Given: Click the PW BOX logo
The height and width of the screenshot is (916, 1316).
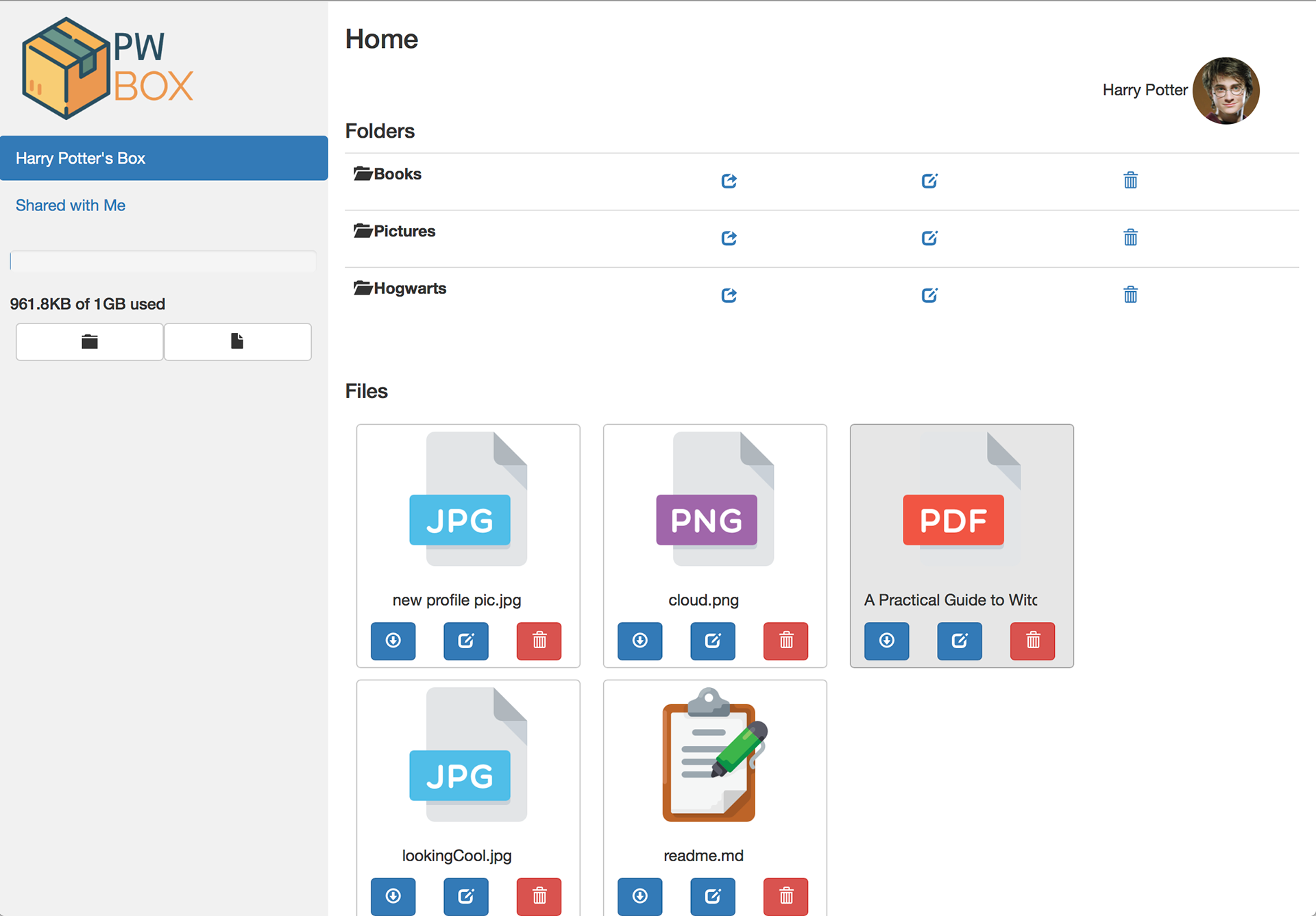Looking at the screenshot, I should (108, 69).
